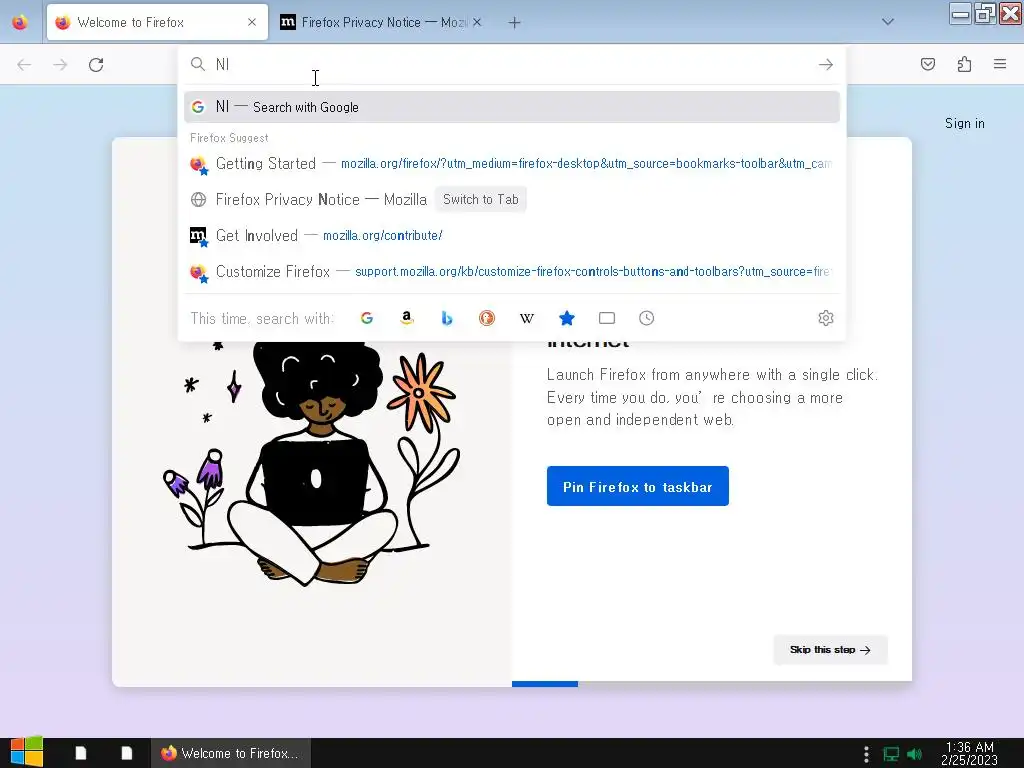Screen dimensions: 1024x768
Task: Open Get Involved mozilla.org/contribute suggestion
Action: click(512, 235)
